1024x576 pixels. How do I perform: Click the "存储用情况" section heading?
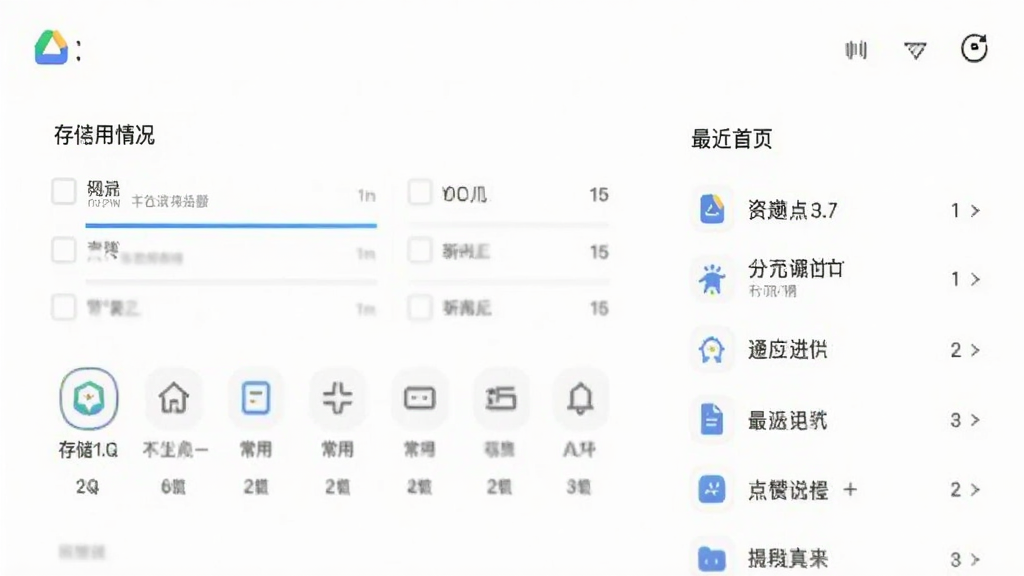104,135
